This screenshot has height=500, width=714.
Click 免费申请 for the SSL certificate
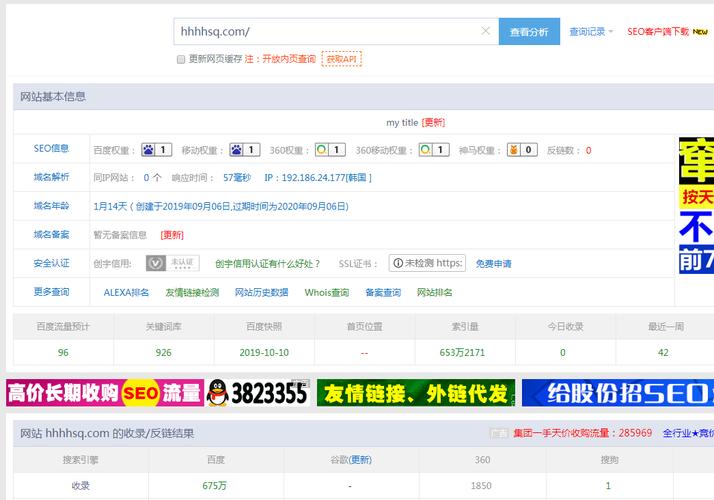(493, 264)
